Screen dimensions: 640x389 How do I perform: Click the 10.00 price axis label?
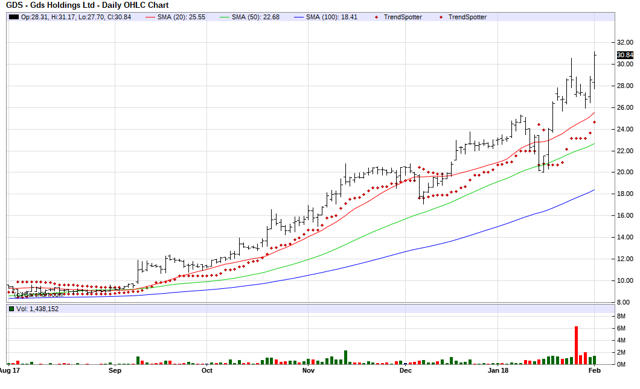pyautogui.click(x=625, y=280)
